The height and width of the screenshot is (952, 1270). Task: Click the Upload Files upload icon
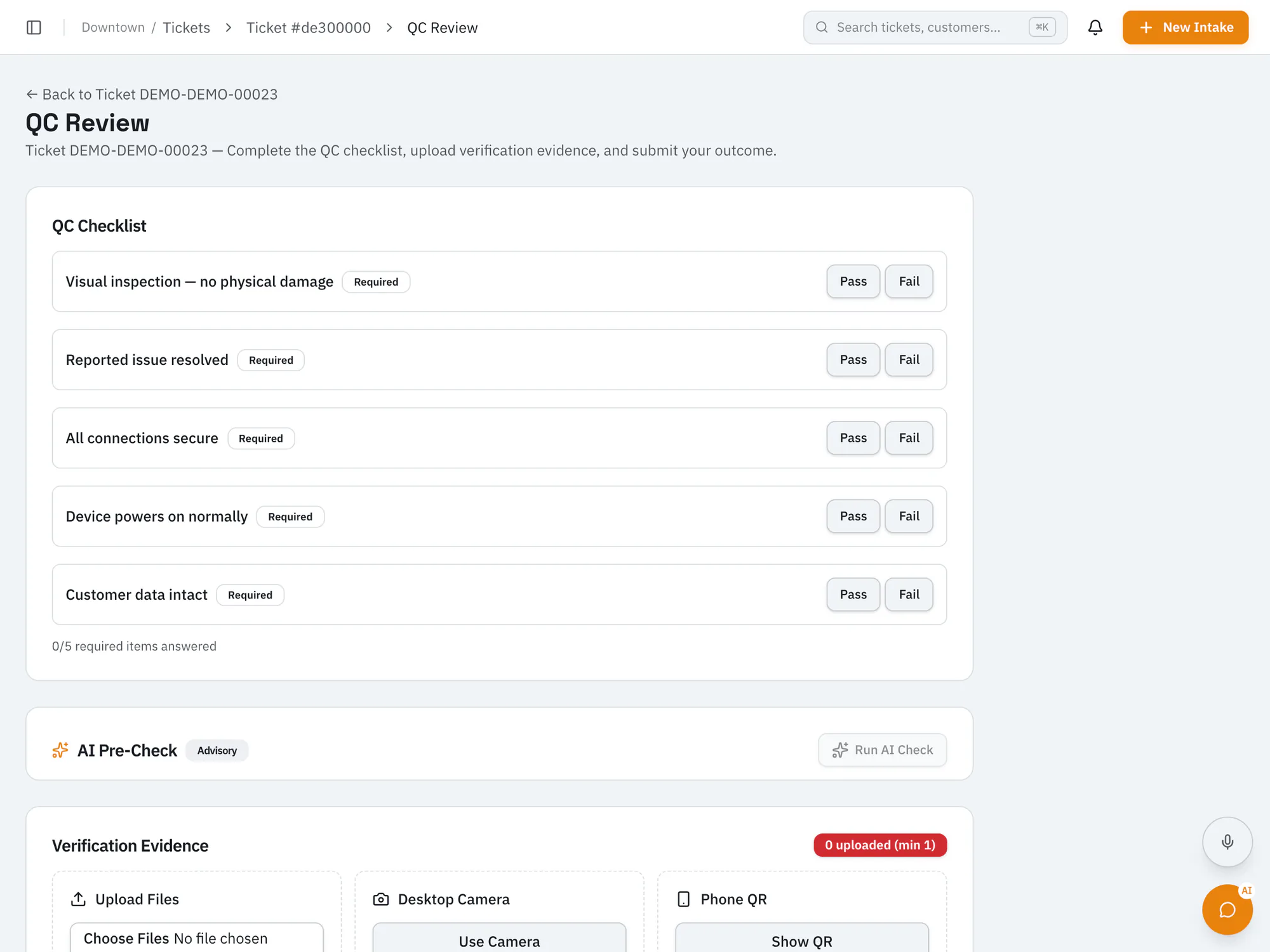click(x=78, y=899)
